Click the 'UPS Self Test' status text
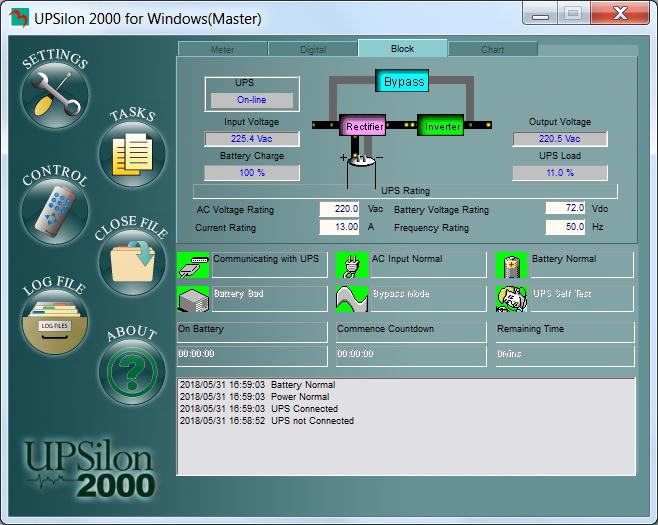This screenshot has height=525, width=658. pos(562,293)
